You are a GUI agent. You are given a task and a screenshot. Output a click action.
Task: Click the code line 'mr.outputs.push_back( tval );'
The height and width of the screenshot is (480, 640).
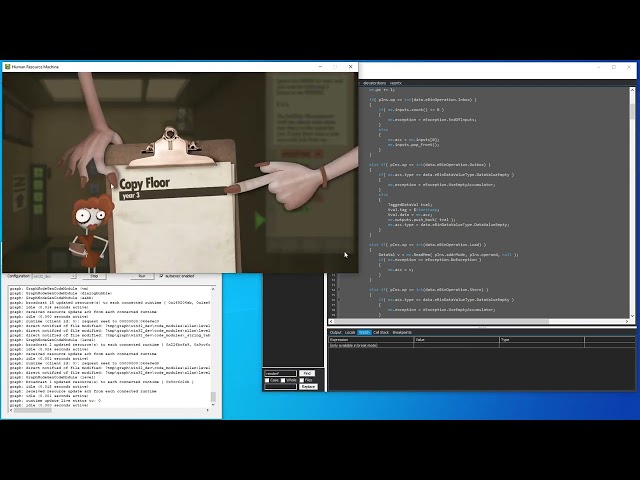421,220
